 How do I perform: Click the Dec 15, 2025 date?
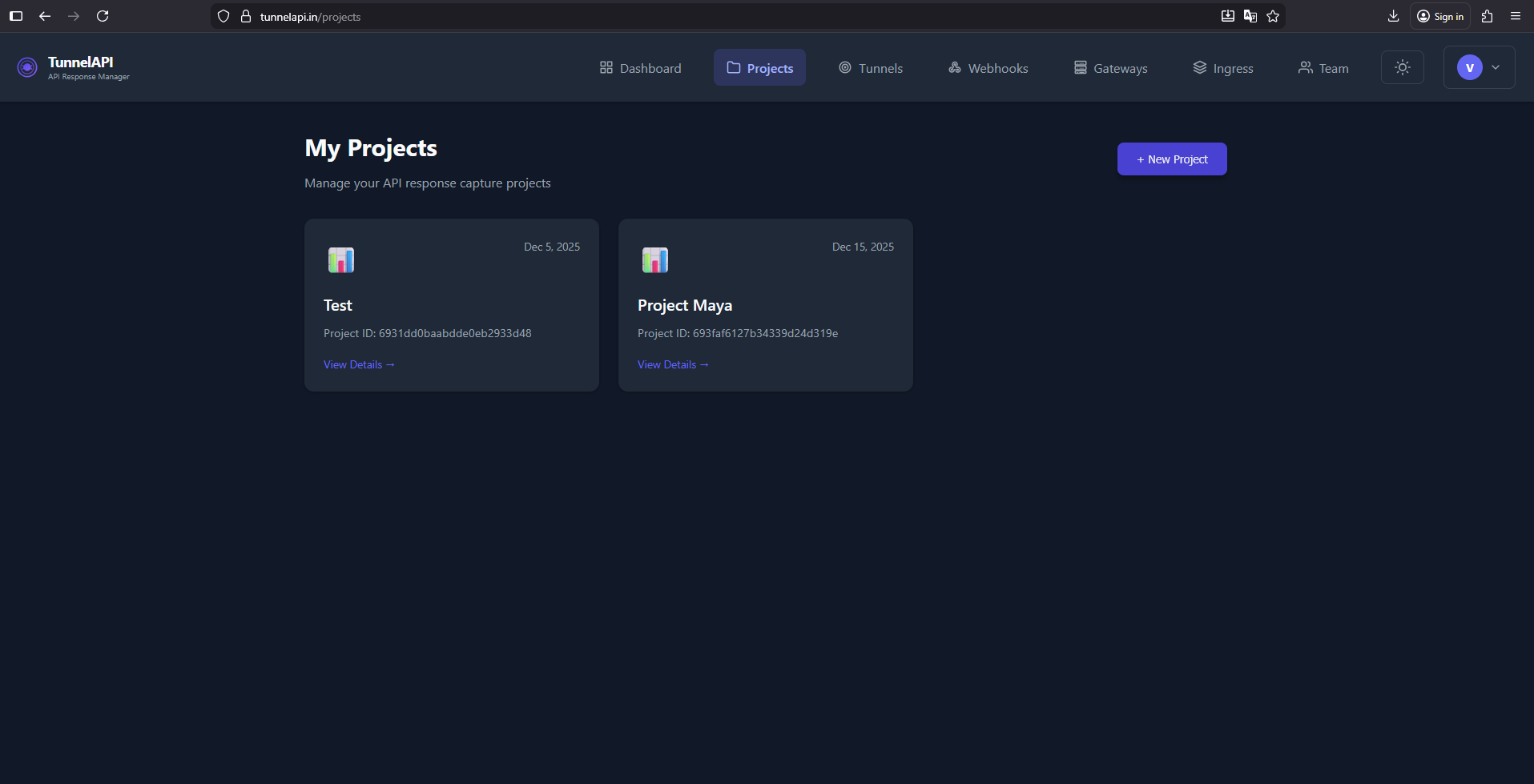tap(863, 247)
